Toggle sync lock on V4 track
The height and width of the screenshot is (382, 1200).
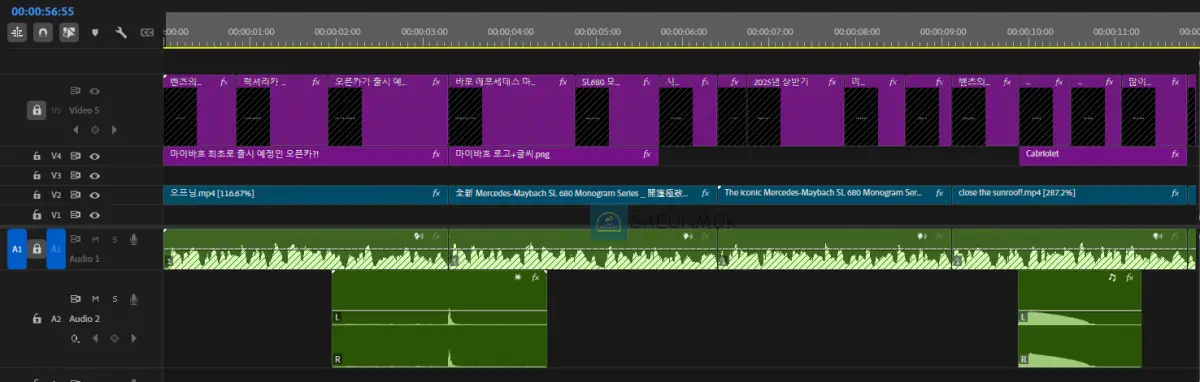(76, 156)
